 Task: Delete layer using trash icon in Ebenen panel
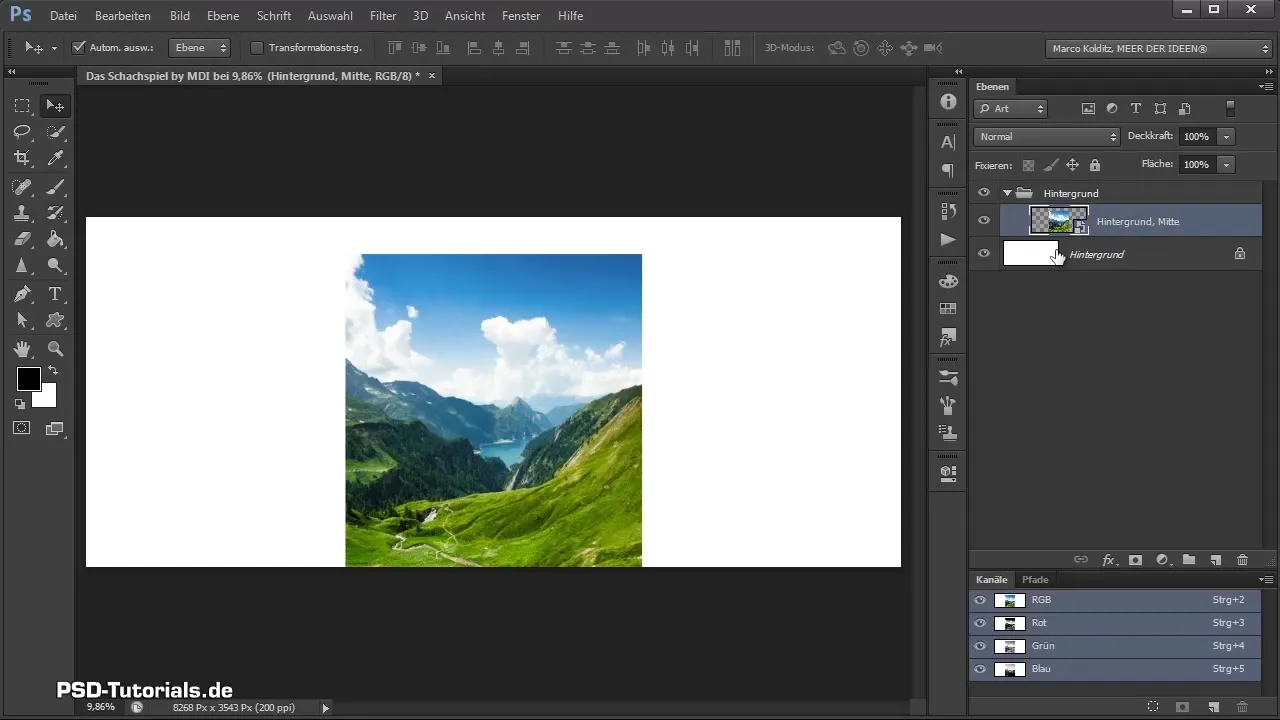[1242, 561]
